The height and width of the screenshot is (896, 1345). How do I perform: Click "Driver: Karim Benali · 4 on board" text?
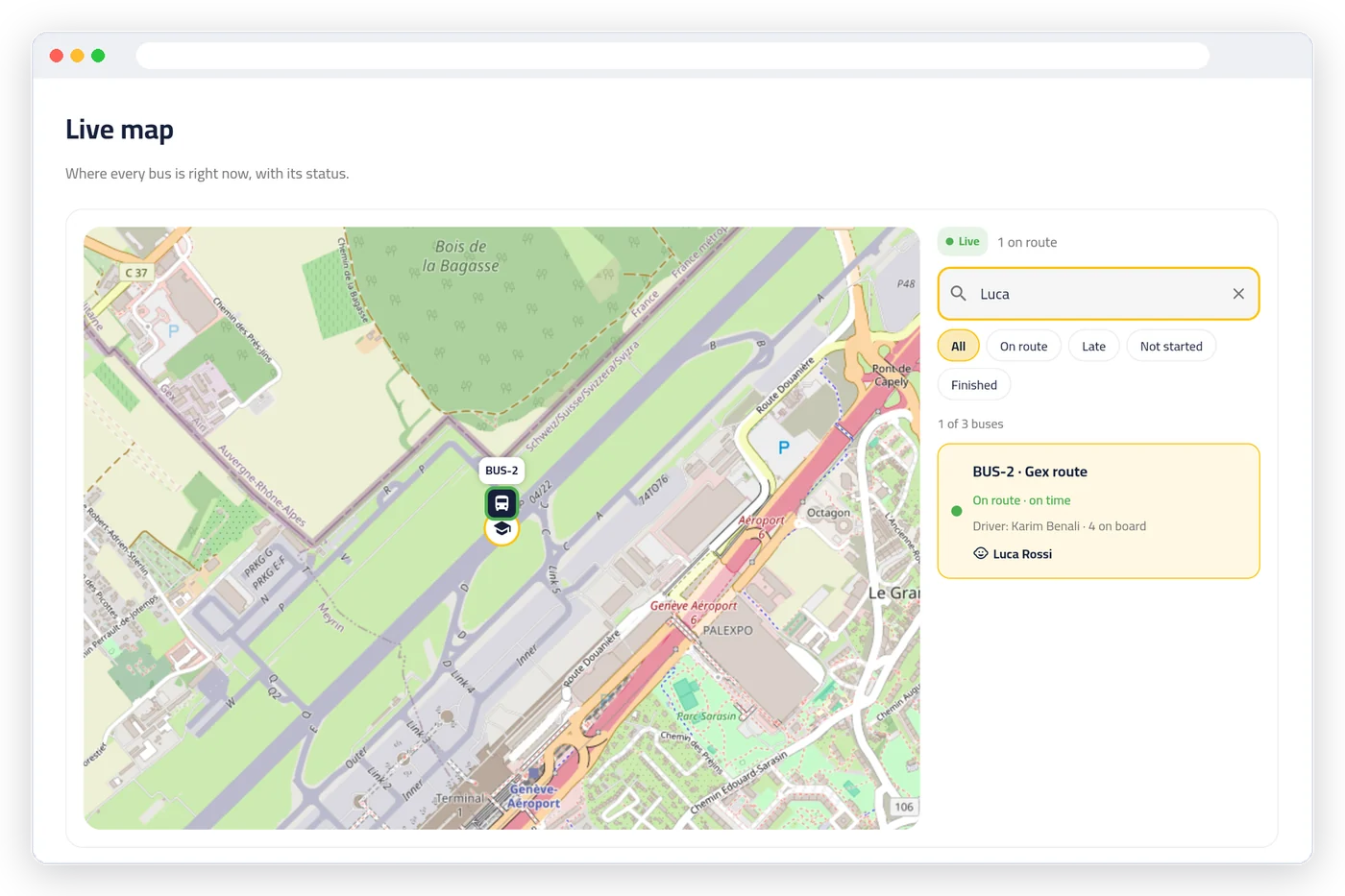[x=1059, y=526]
